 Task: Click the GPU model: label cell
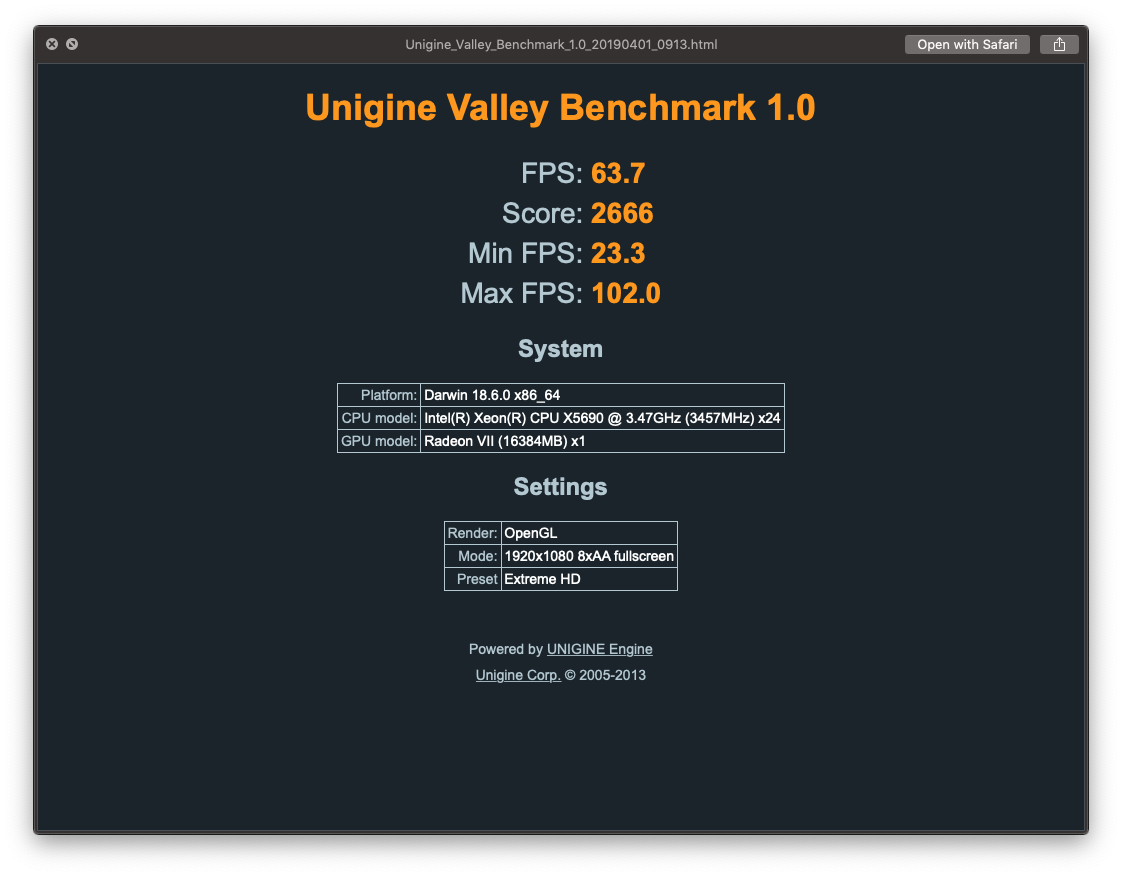pyautogui.click(x=379, y=441)
